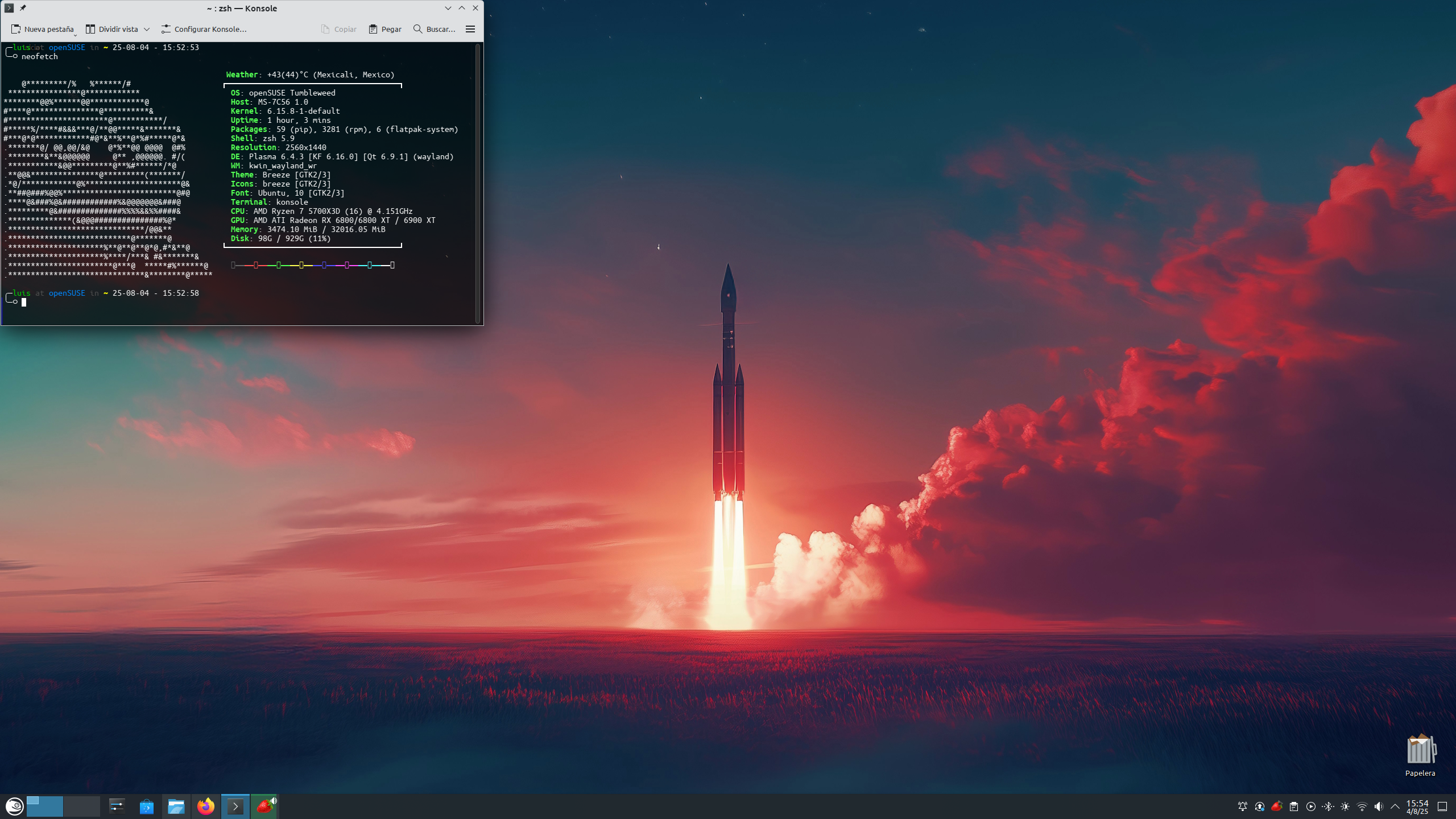Click 'Disk: 98G / 929G (11%)' line
The width and height of the screenshot is (1456, 819).
pos(280,238)
